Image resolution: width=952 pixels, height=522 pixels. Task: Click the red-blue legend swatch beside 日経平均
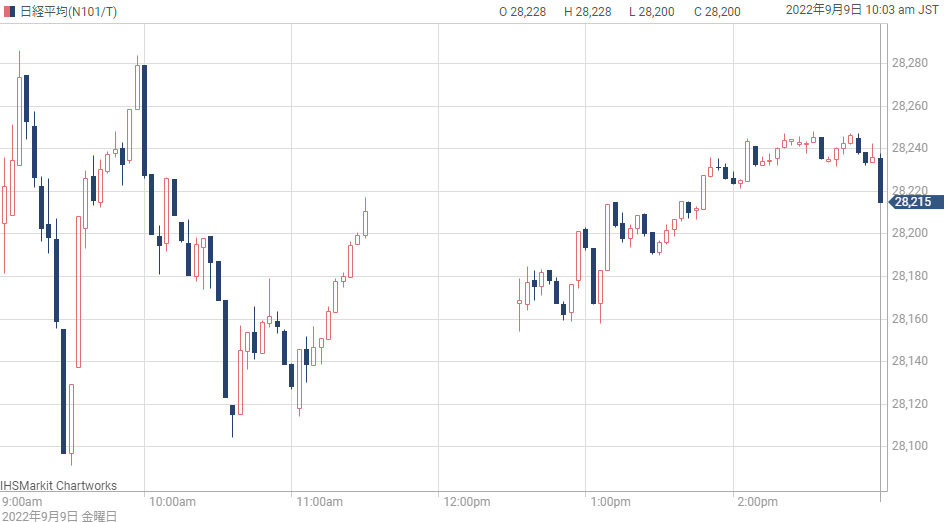9,11
